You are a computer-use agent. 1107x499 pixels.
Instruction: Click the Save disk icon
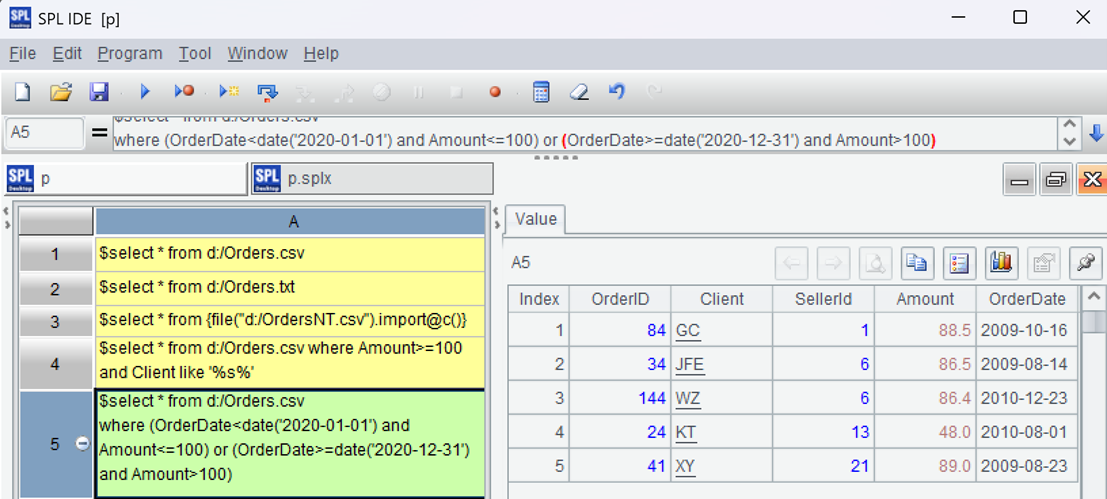[x=99, y=92]
